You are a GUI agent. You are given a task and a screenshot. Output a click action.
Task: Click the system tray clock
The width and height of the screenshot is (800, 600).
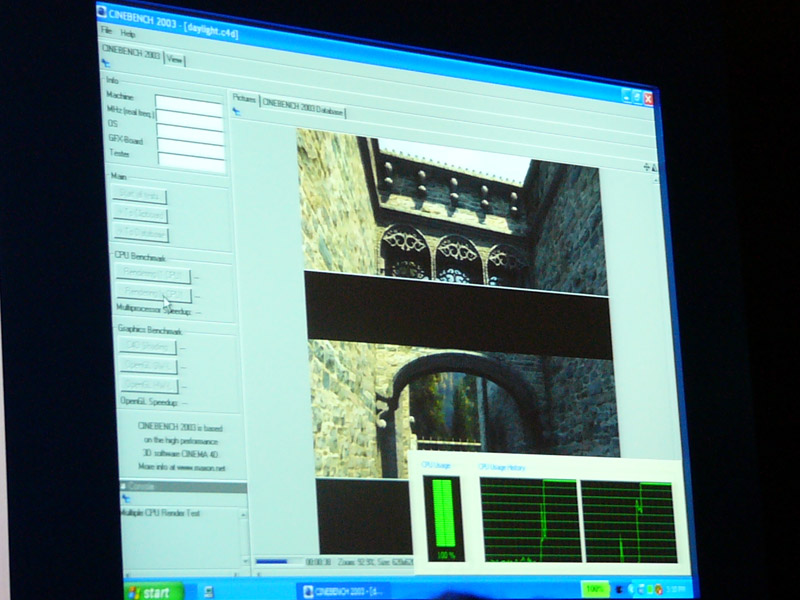[x=676, y=589]
